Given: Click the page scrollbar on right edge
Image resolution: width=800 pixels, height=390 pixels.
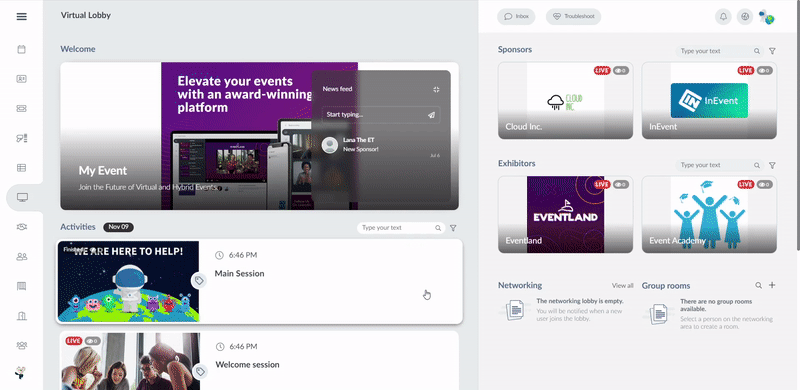Looking at the screenshot, I should pos(797,128).
